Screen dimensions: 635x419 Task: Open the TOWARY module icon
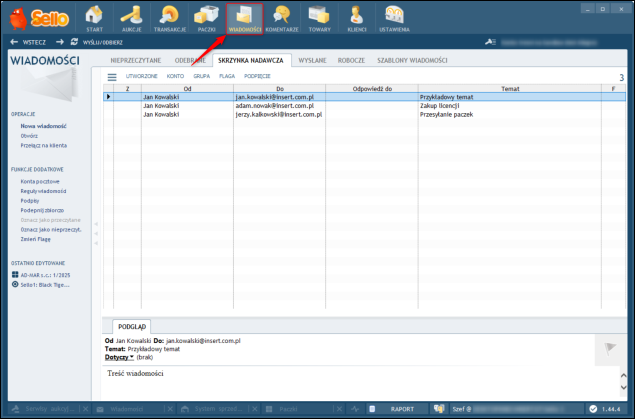320,19
